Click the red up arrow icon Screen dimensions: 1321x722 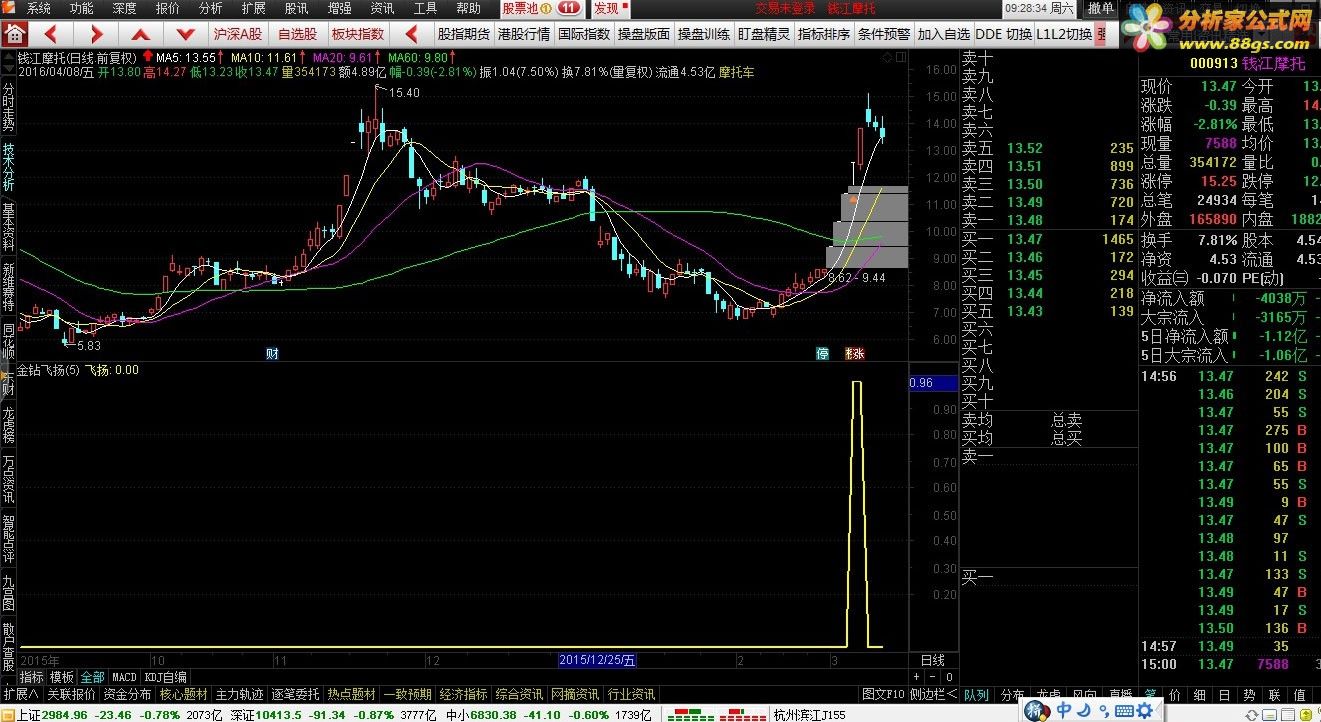point(141,33)
